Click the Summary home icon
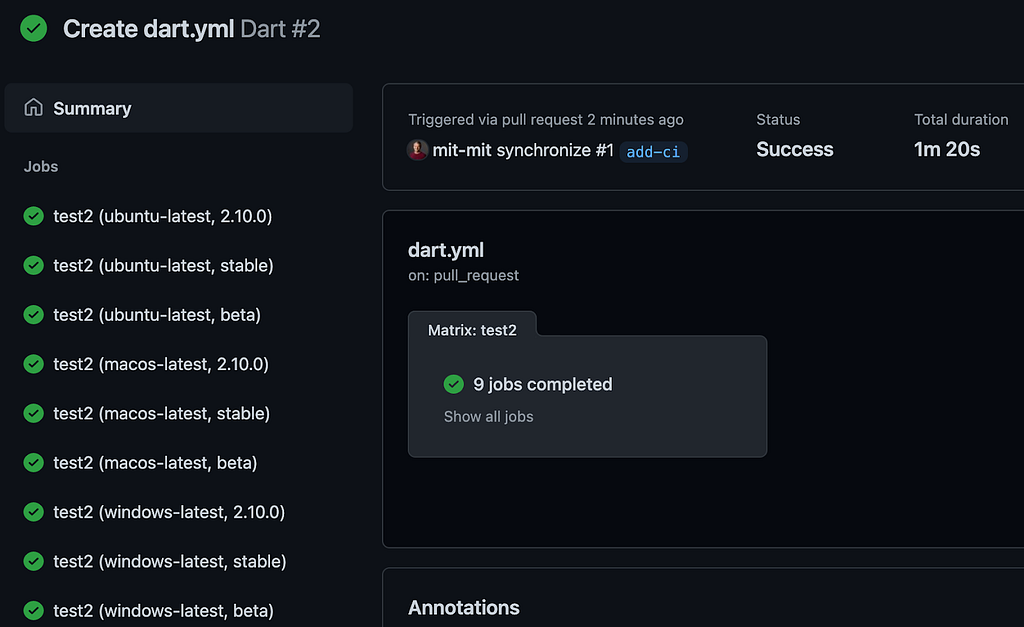1024x627 pixels. coord(34,108)
